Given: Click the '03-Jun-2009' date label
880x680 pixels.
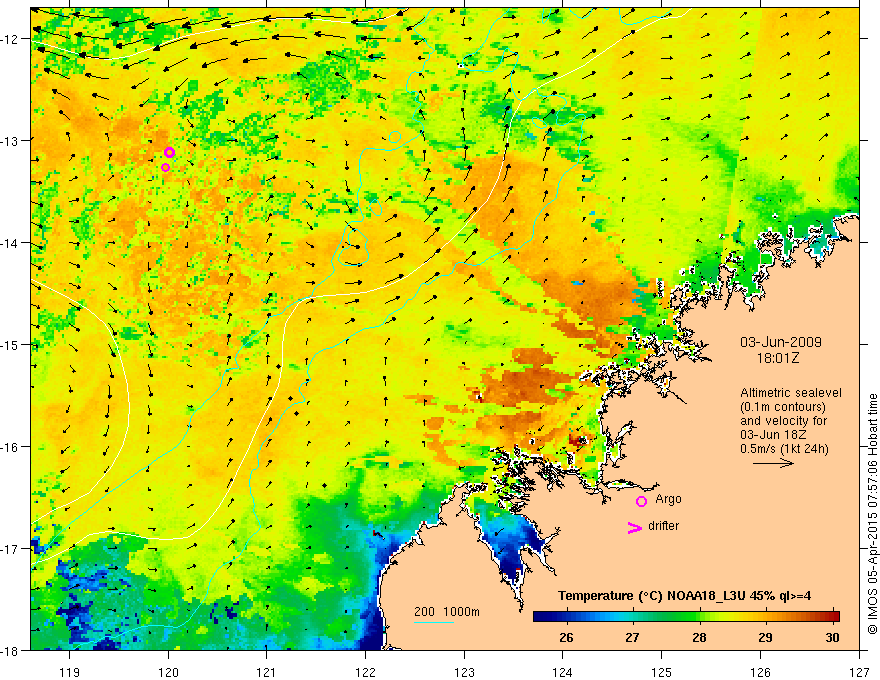Looking at the screenshot, I should point(781,342).
